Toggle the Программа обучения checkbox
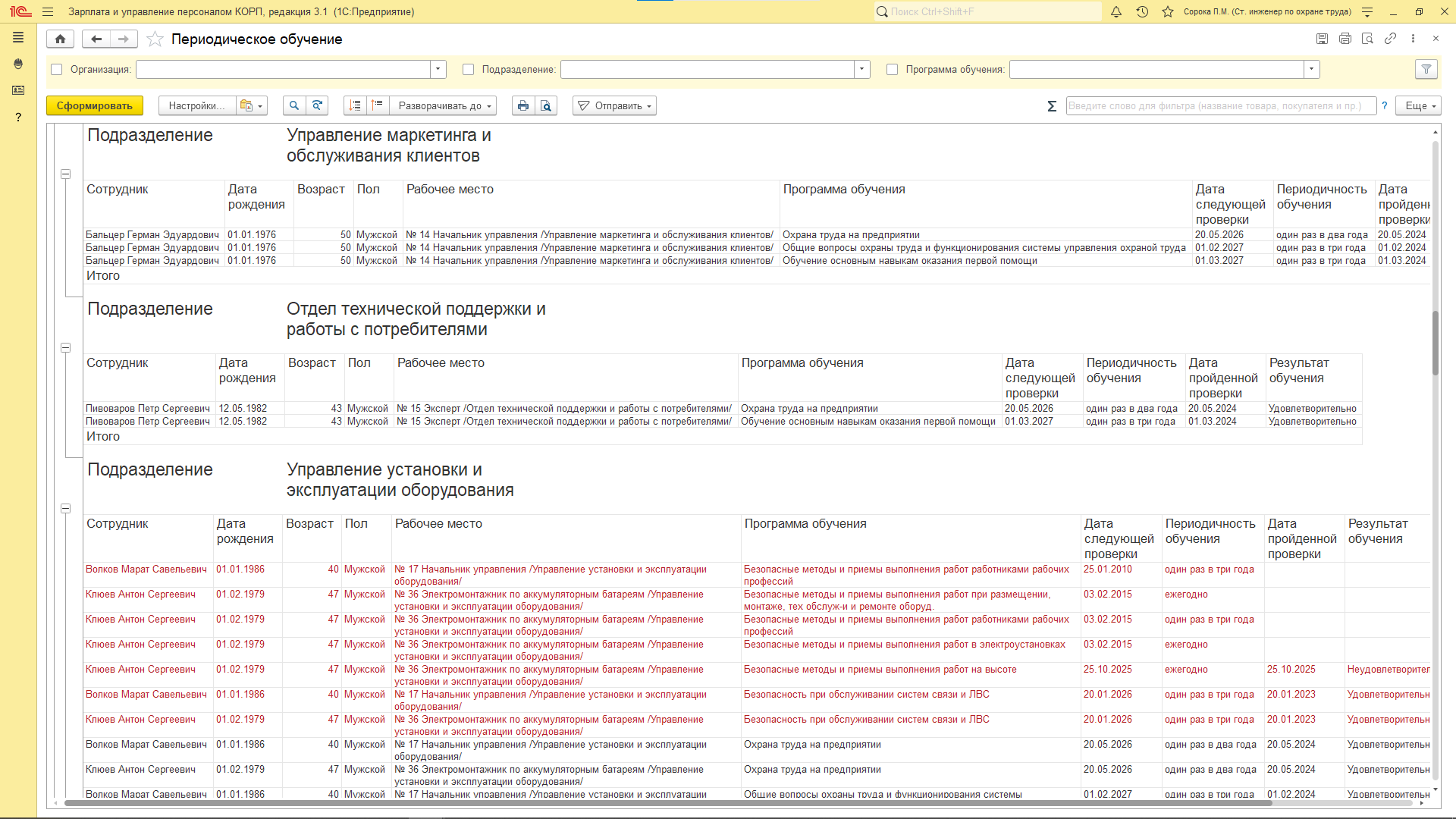The height and width of the screenshot is (819, 1456). click(x=893, y=70)
